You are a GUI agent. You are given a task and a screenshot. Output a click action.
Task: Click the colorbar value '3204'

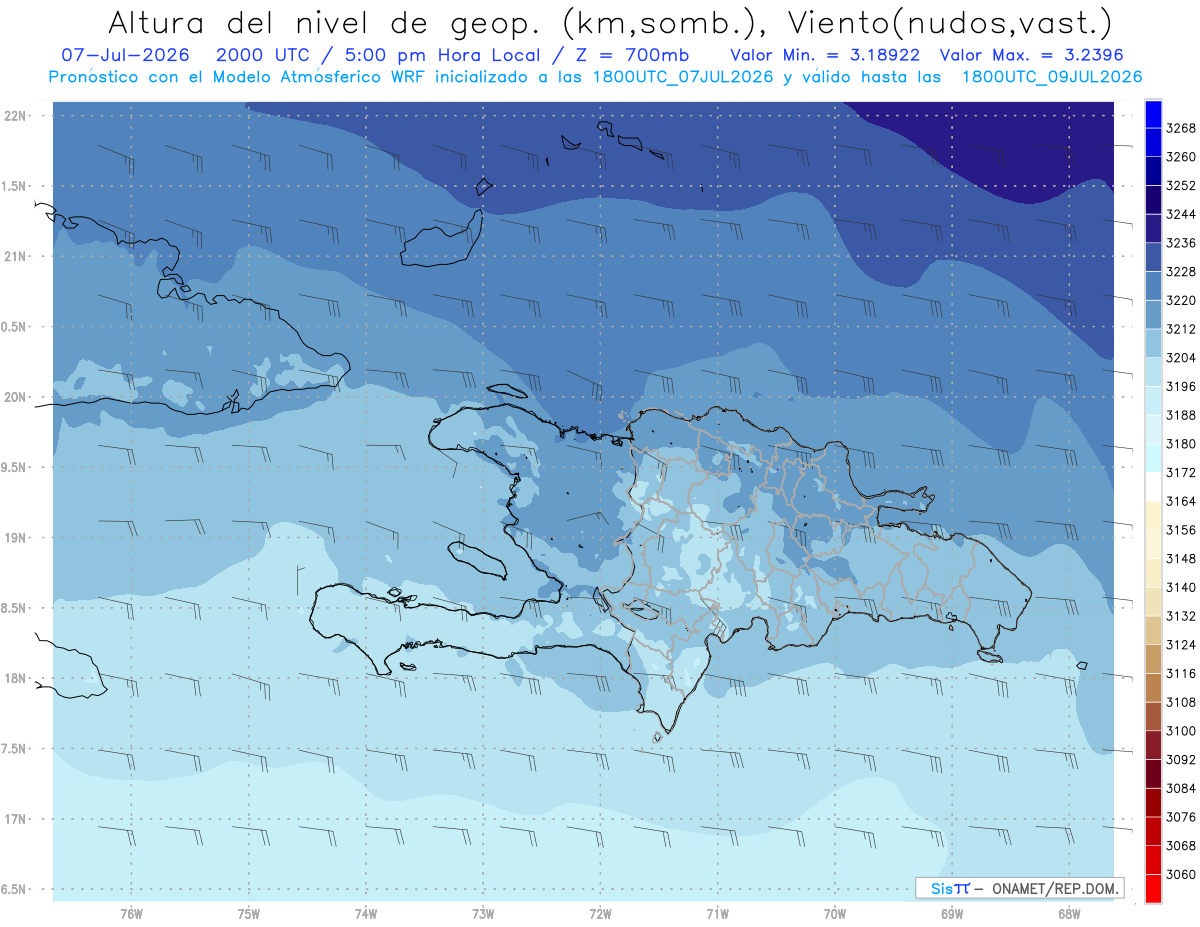pos(1181,357)
